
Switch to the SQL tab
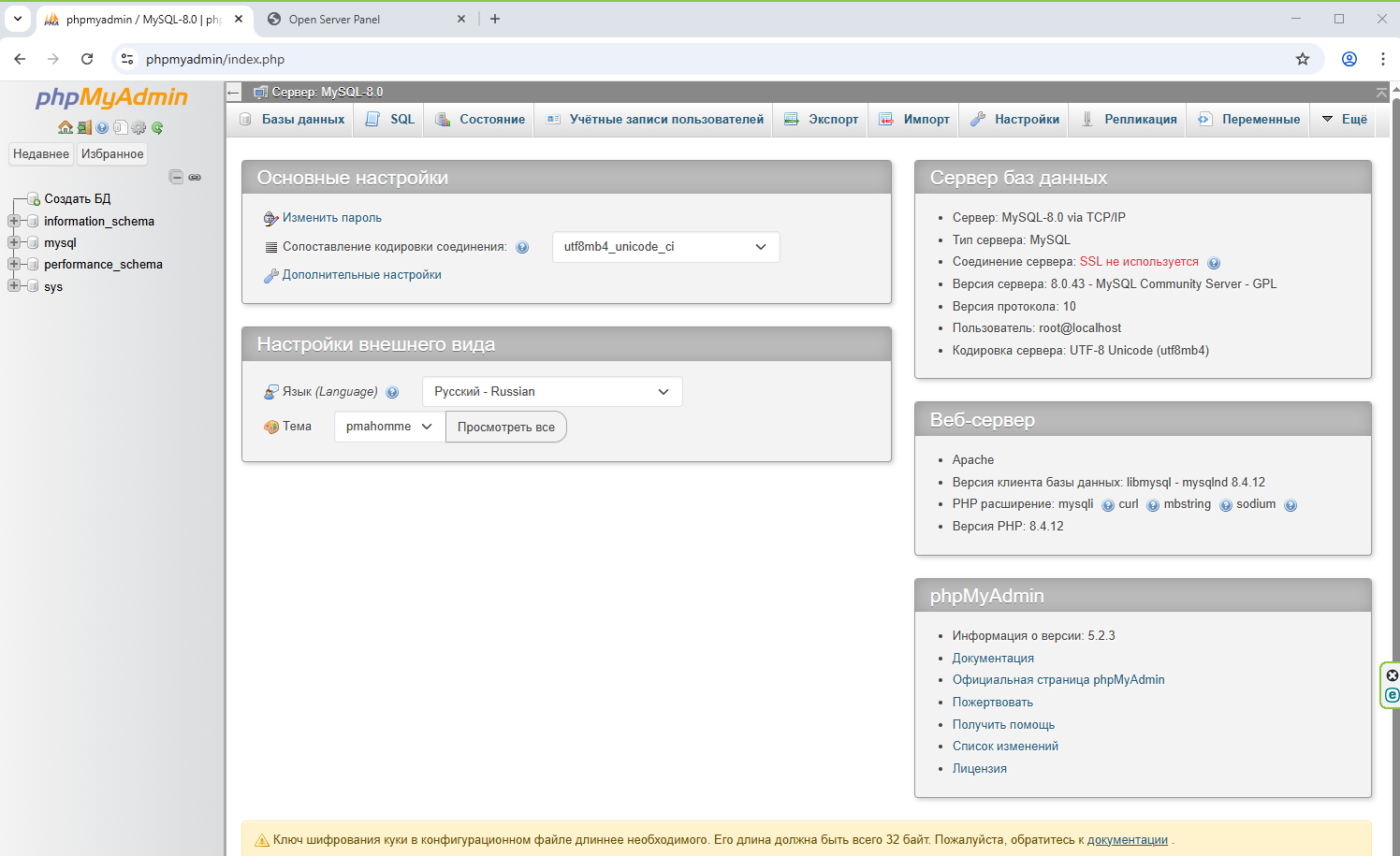[x=389, y=119]
